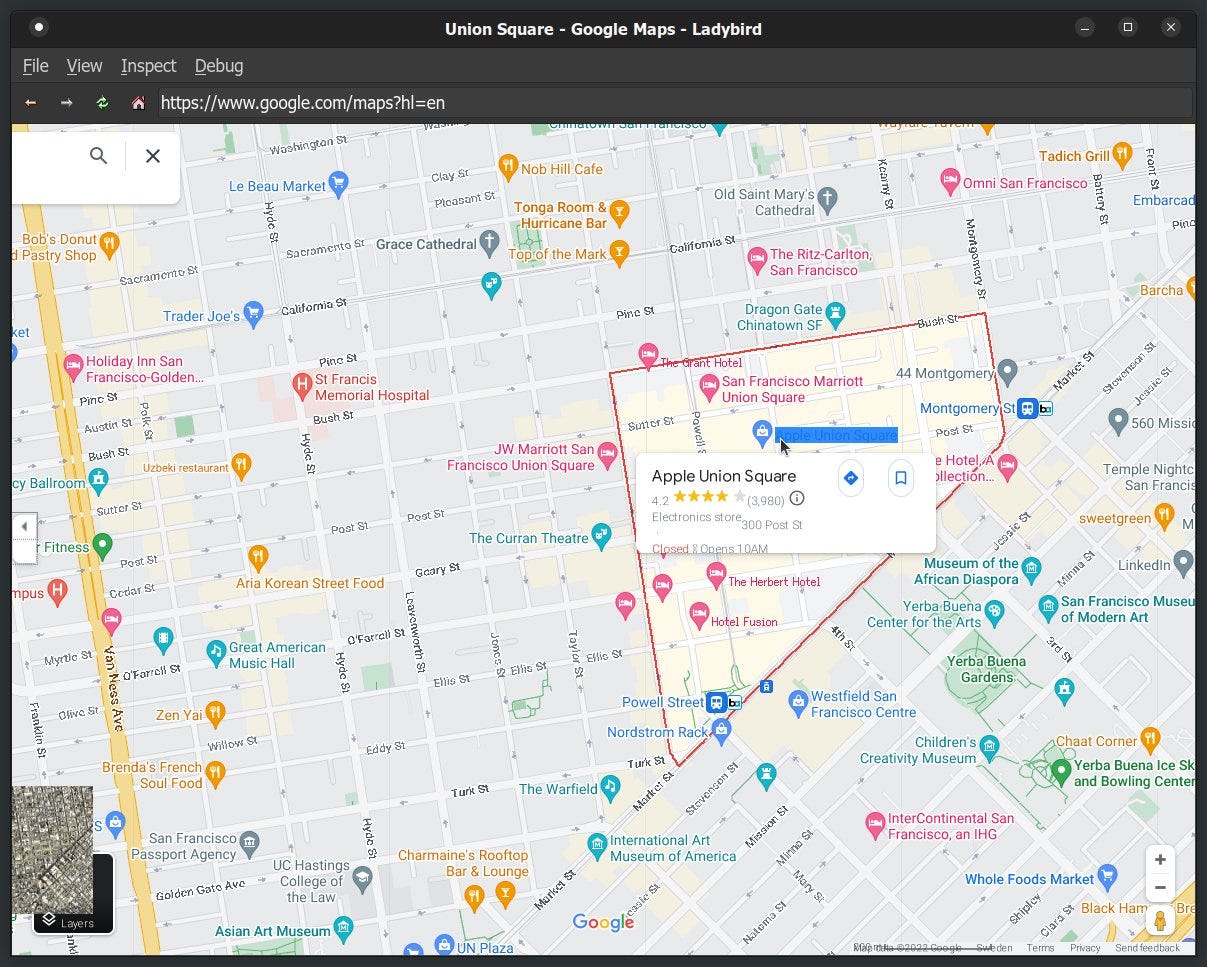The height and width of the screenshot is (967, 1207).
Task: Select the Nob Hill Cafe restaurant pin
Action: pos(508,166)
